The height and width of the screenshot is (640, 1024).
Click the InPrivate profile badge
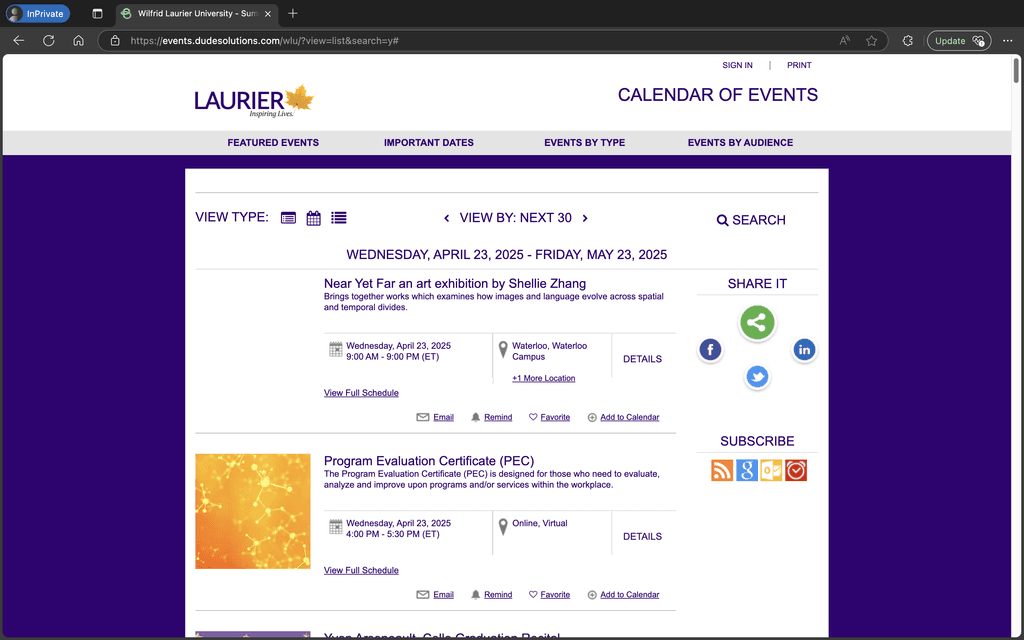(x=38, y=13)
